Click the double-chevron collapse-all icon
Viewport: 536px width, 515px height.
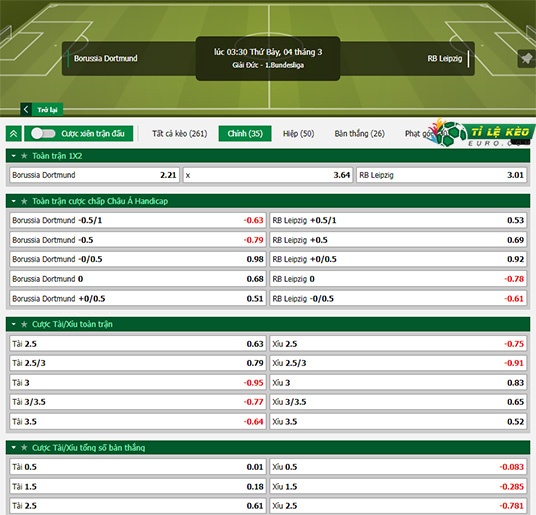[14, 133]
